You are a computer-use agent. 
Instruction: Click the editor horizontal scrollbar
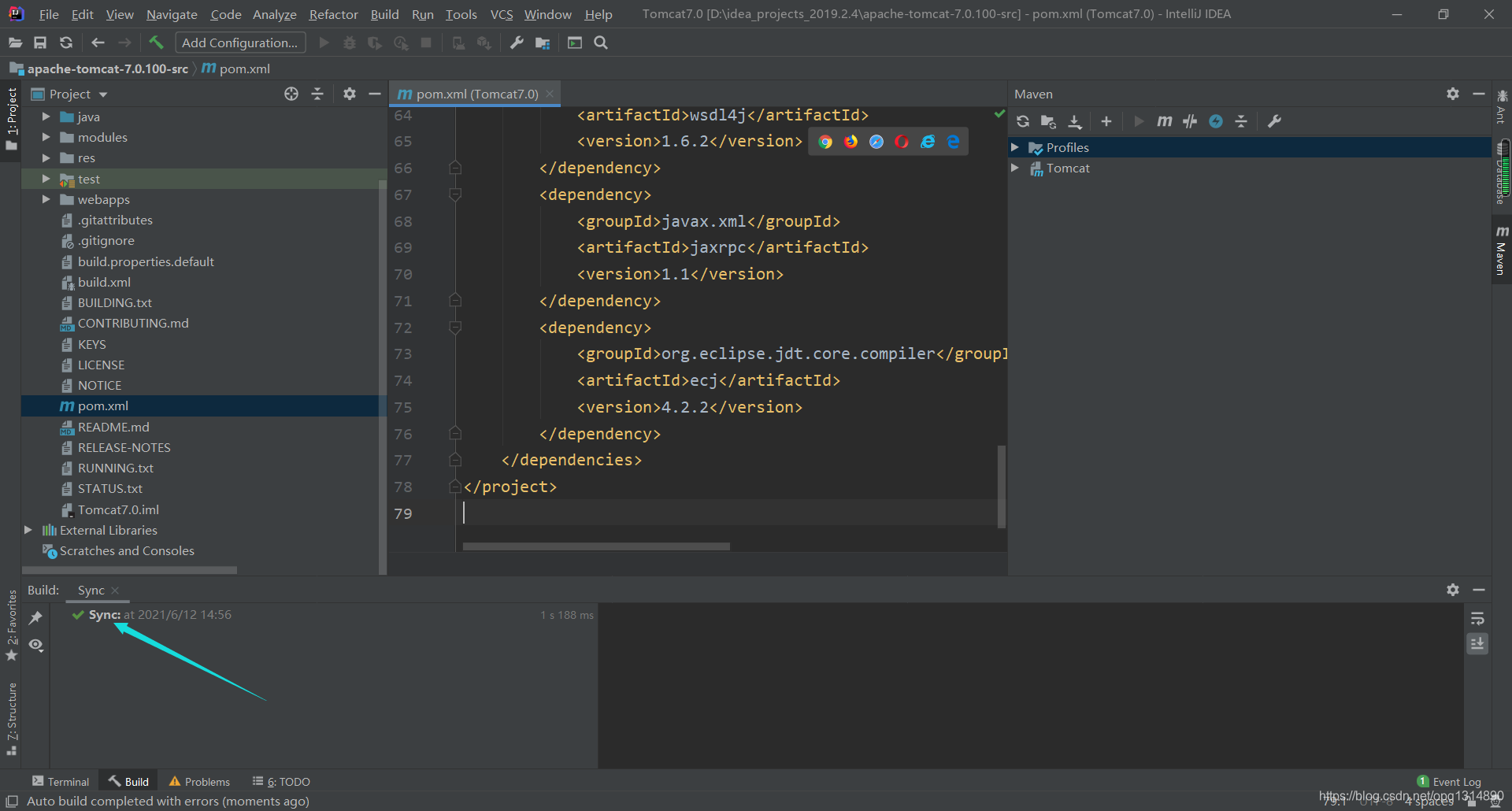(596, 546)
